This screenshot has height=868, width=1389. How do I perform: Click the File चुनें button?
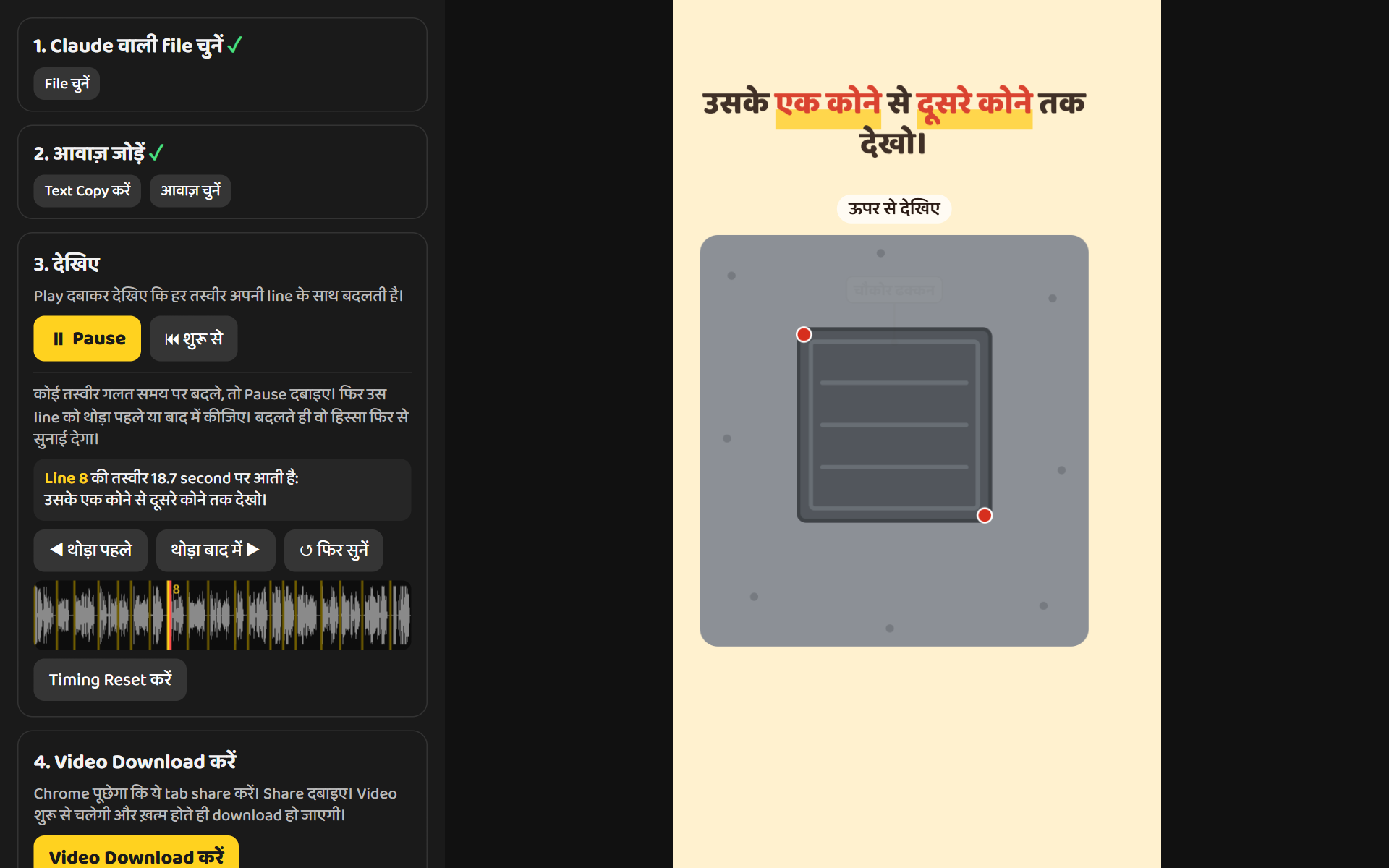[x=67, y=84]
